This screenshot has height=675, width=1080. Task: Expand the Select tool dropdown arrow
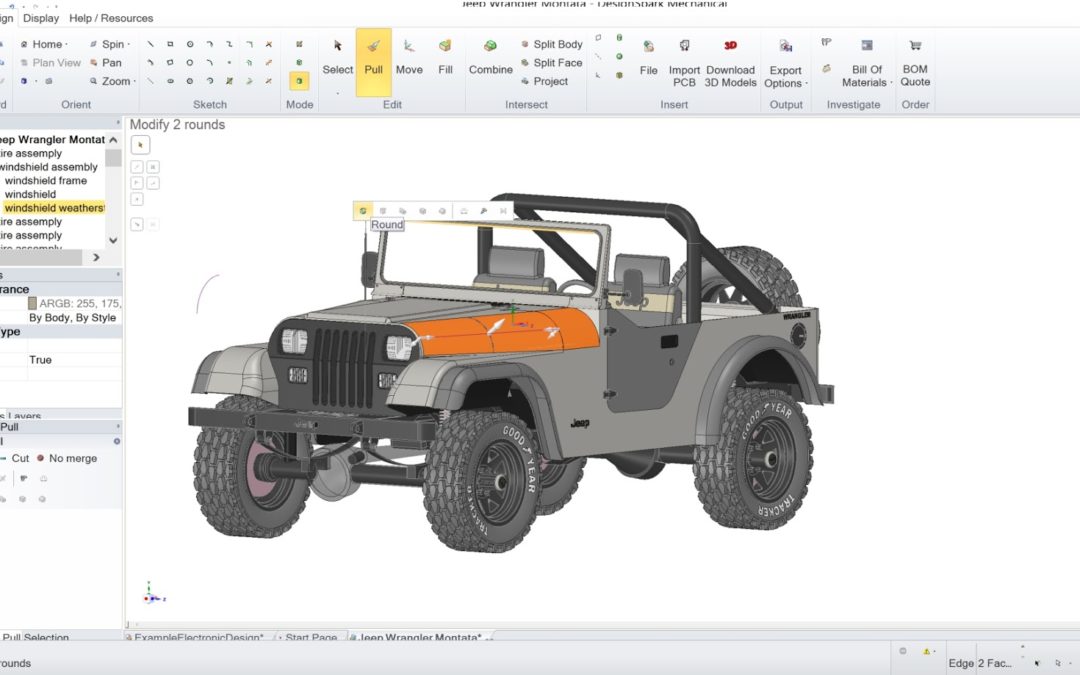click(338, 92)
